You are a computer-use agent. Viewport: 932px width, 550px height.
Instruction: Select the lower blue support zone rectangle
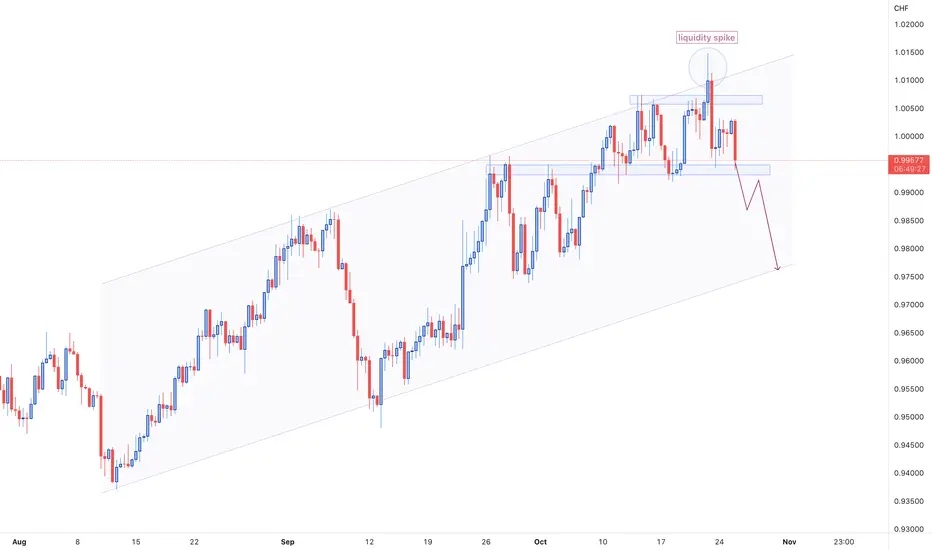pyautogui.click(x=628, y=170)
